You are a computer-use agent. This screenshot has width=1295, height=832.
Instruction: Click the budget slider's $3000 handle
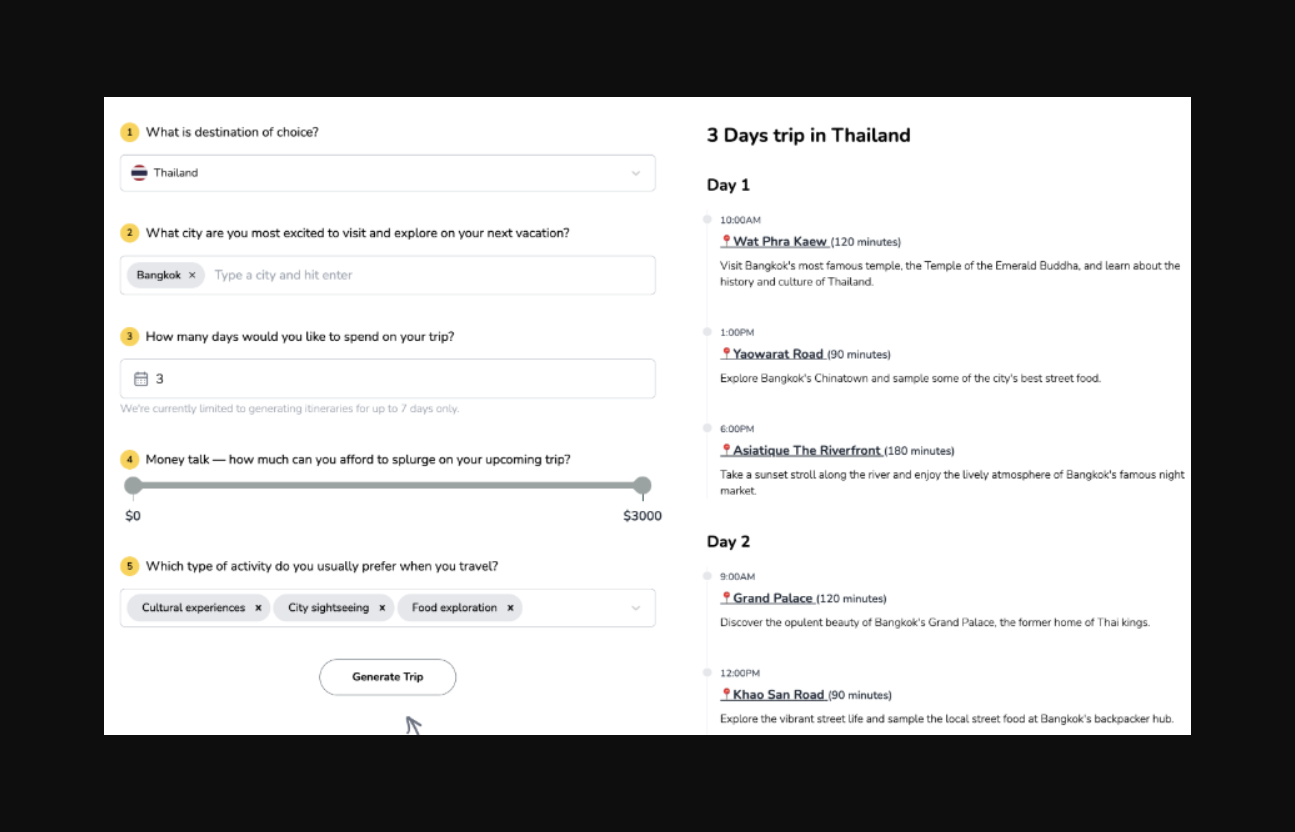point(642,486)
